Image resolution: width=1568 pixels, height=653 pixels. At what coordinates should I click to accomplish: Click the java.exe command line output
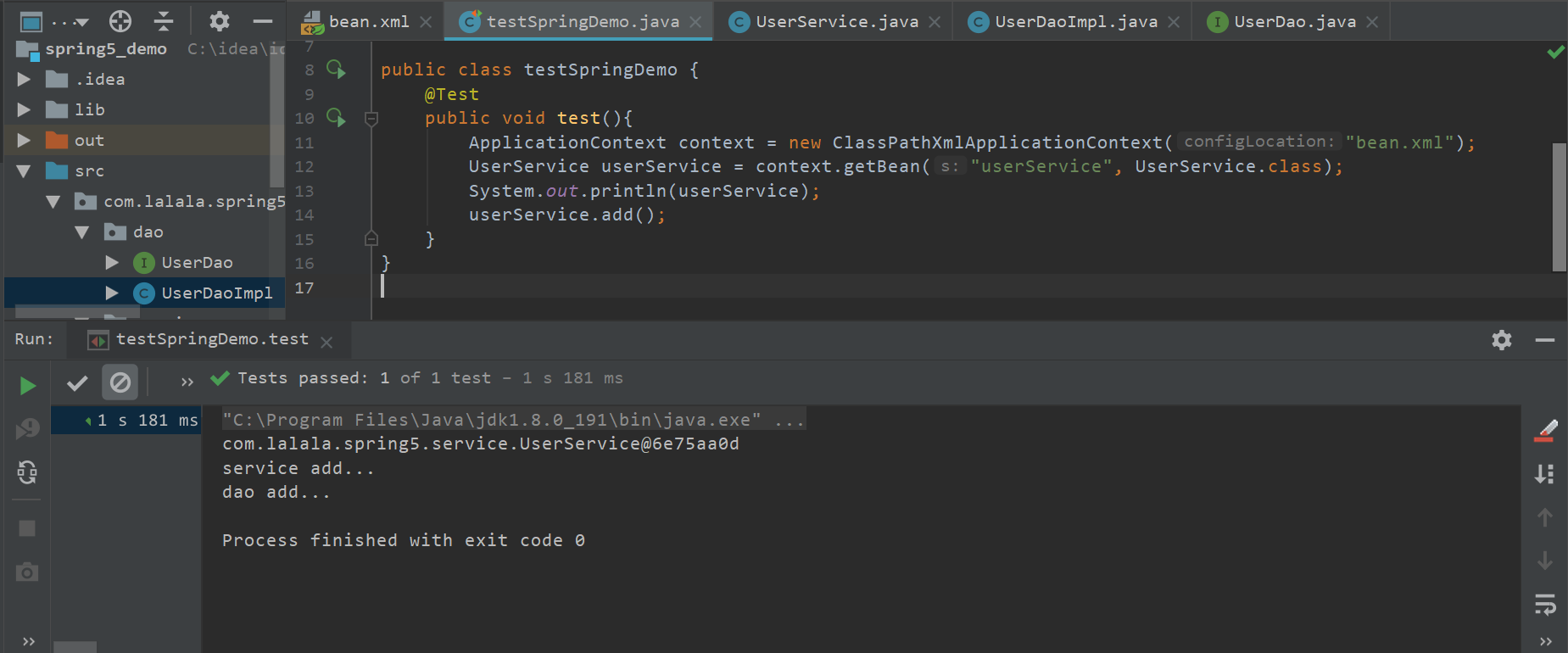(513, 420)
